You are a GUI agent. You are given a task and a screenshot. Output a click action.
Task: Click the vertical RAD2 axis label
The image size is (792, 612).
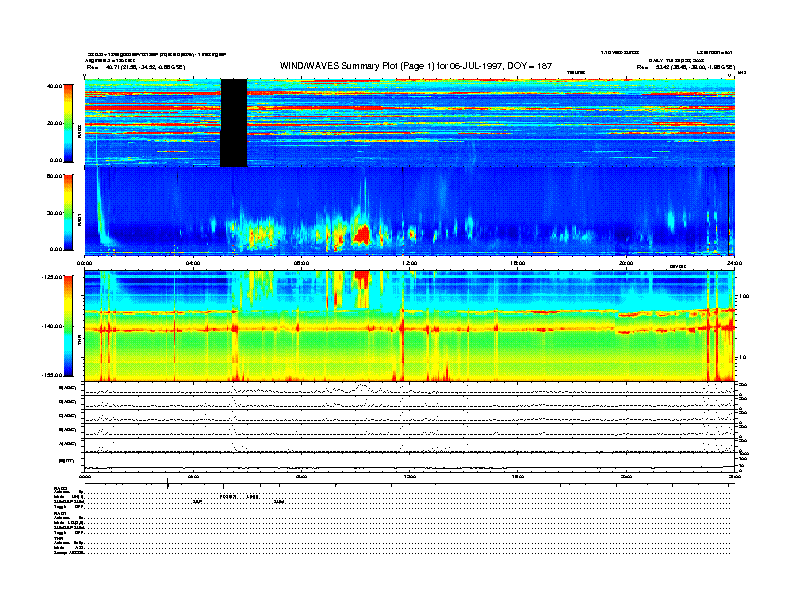point(79,132)
